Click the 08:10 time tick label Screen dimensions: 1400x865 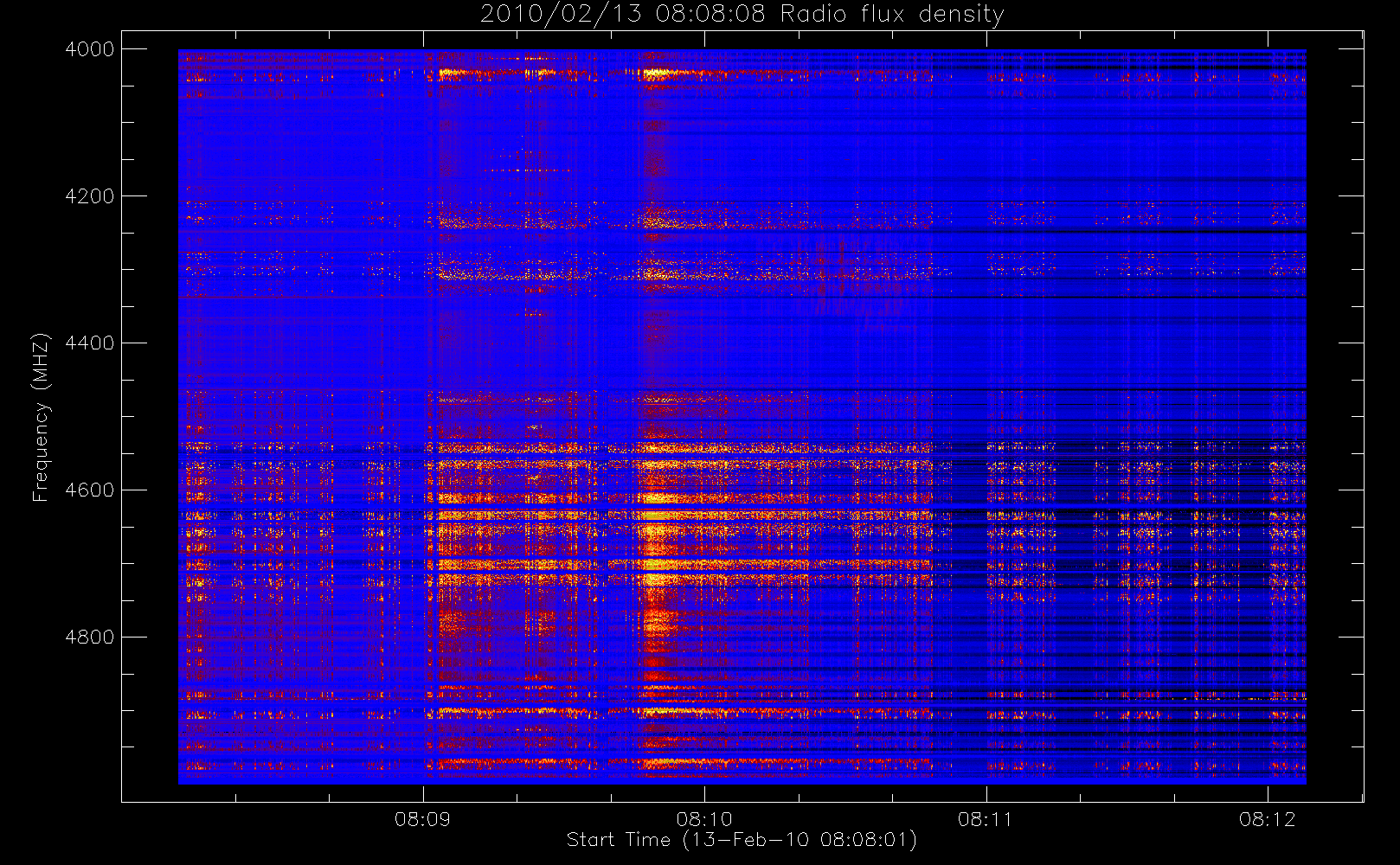click(704, 819)
